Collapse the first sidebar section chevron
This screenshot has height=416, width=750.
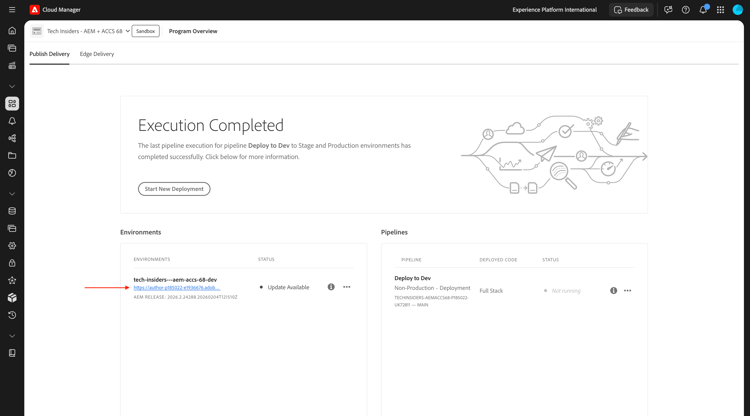pos(12,86)
